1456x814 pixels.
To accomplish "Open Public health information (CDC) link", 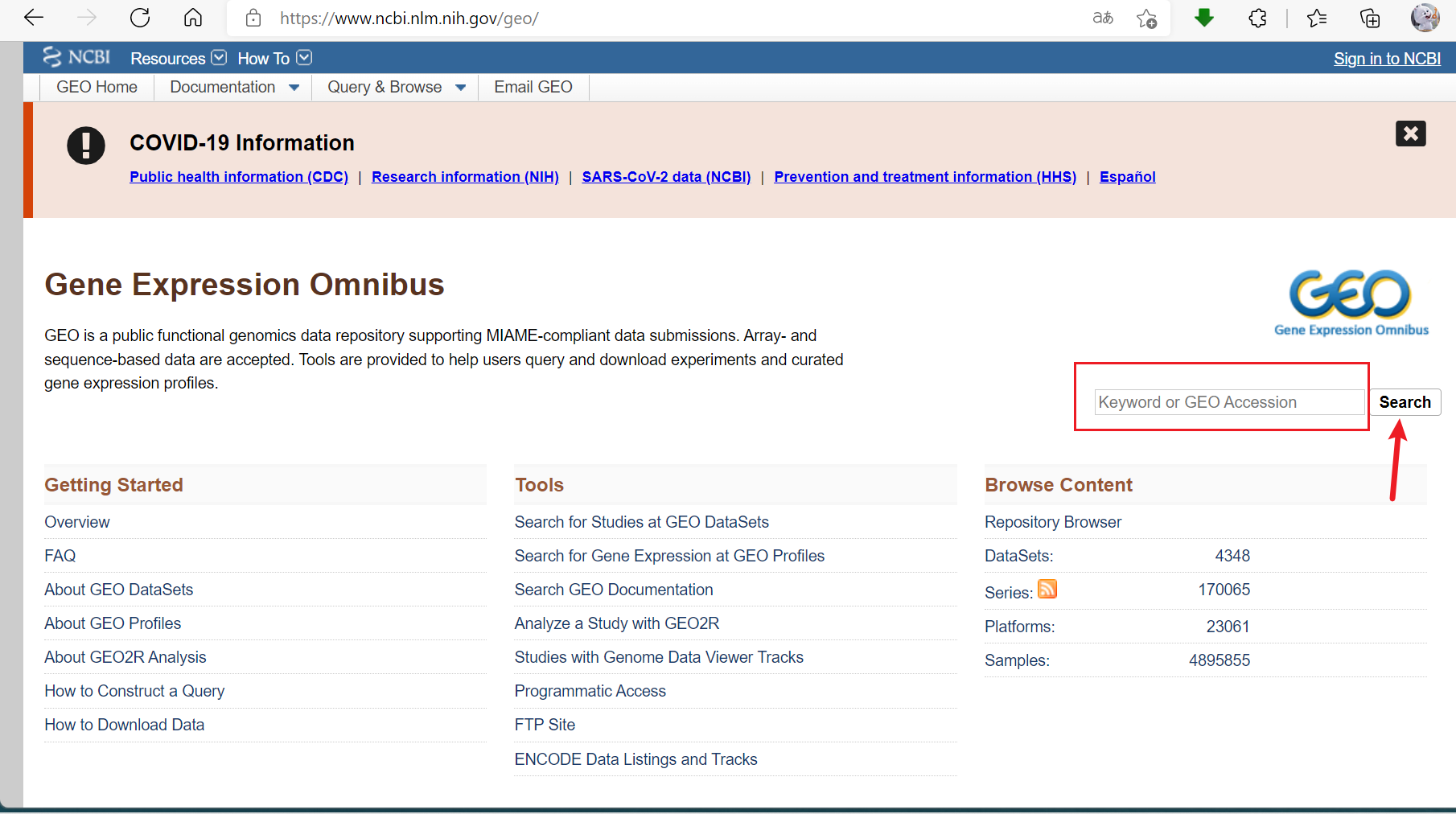I will click(x=239, y=177).
